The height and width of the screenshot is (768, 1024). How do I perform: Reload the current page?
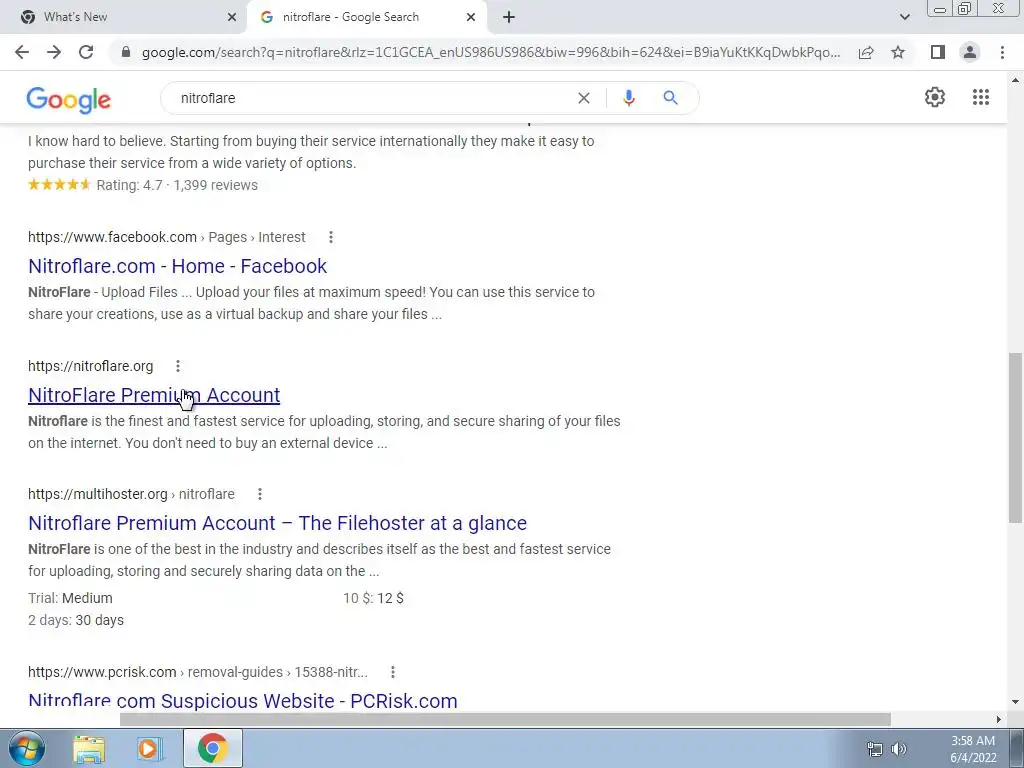(86, 52)
